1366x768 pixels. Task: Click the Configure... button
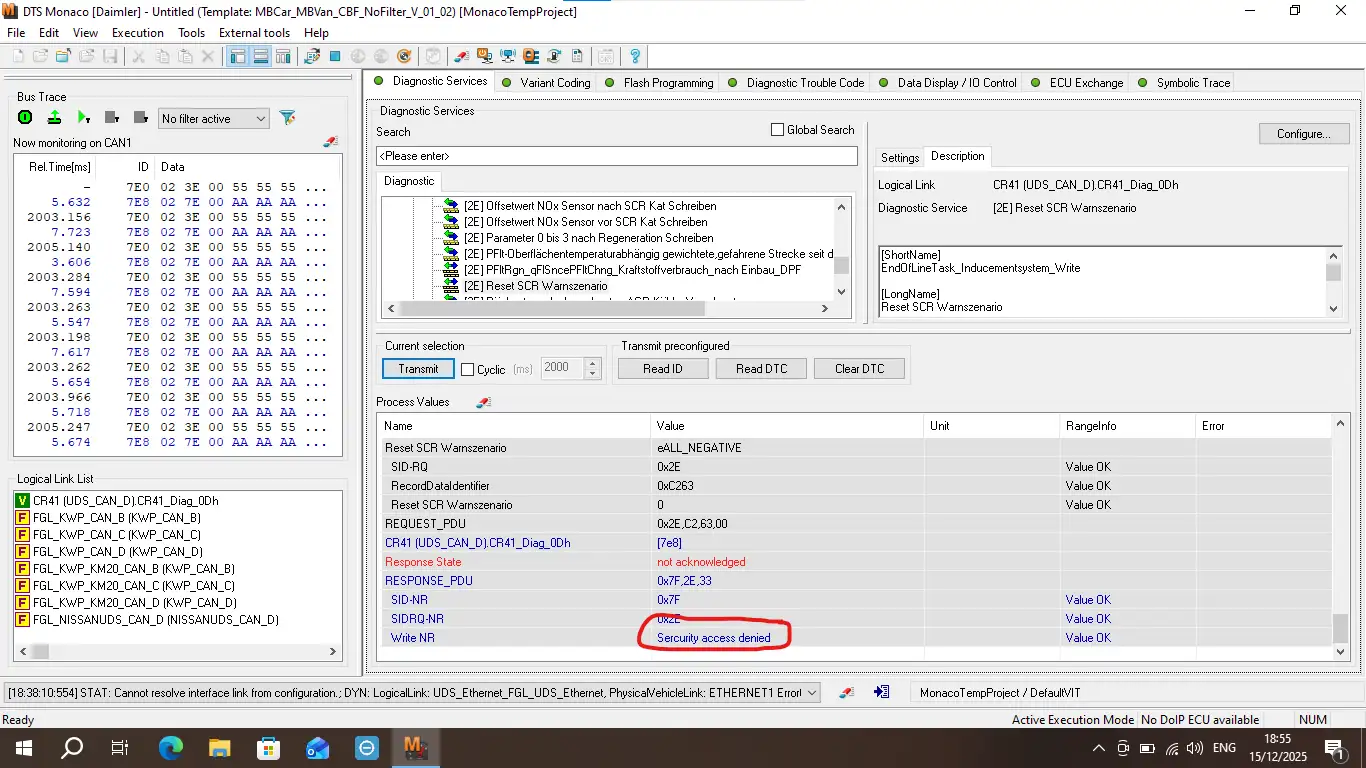pyautogui.click(x=1304, y=134)
